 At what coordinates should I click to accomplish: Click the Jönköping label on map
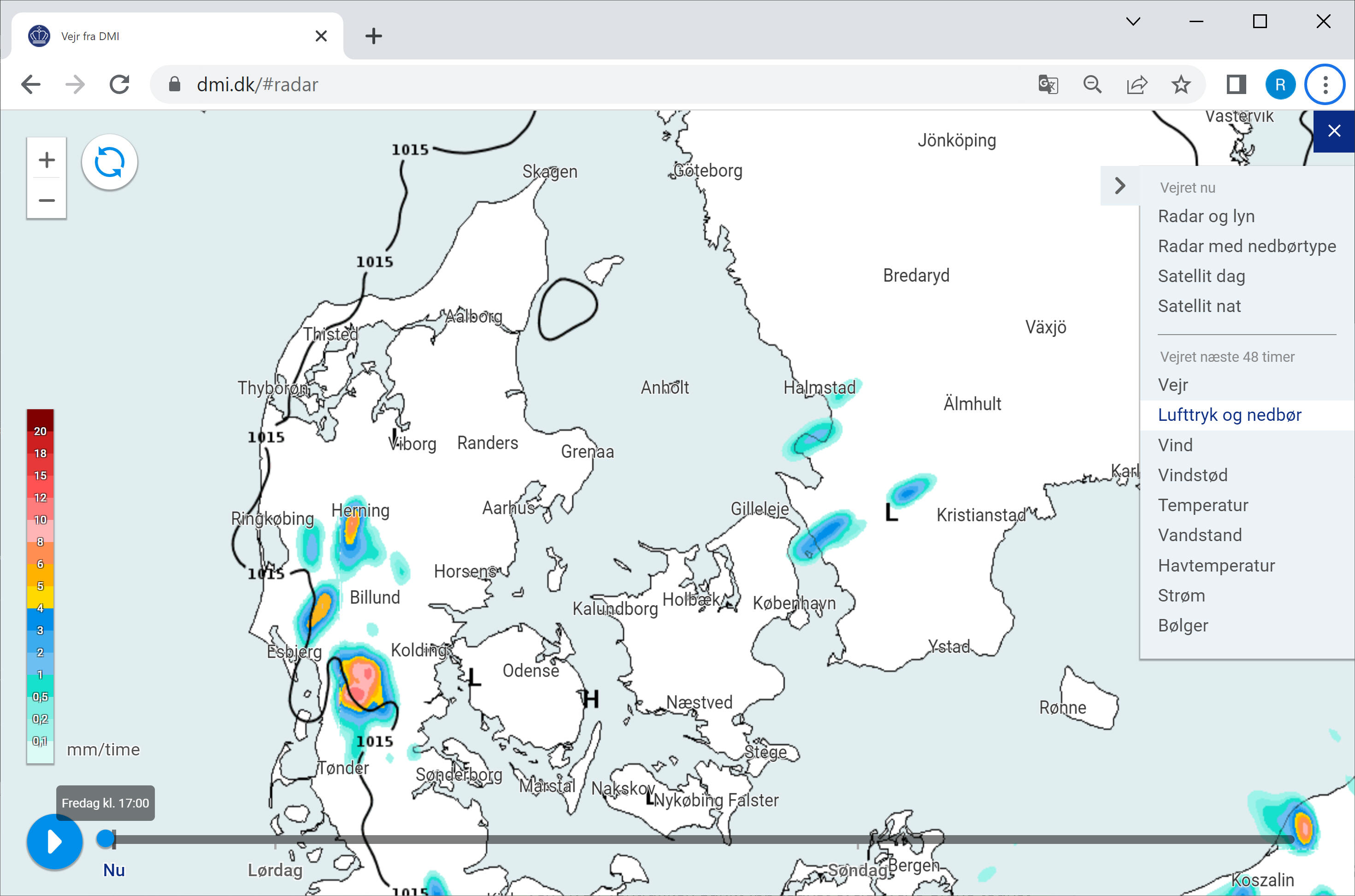click(957, 140)
